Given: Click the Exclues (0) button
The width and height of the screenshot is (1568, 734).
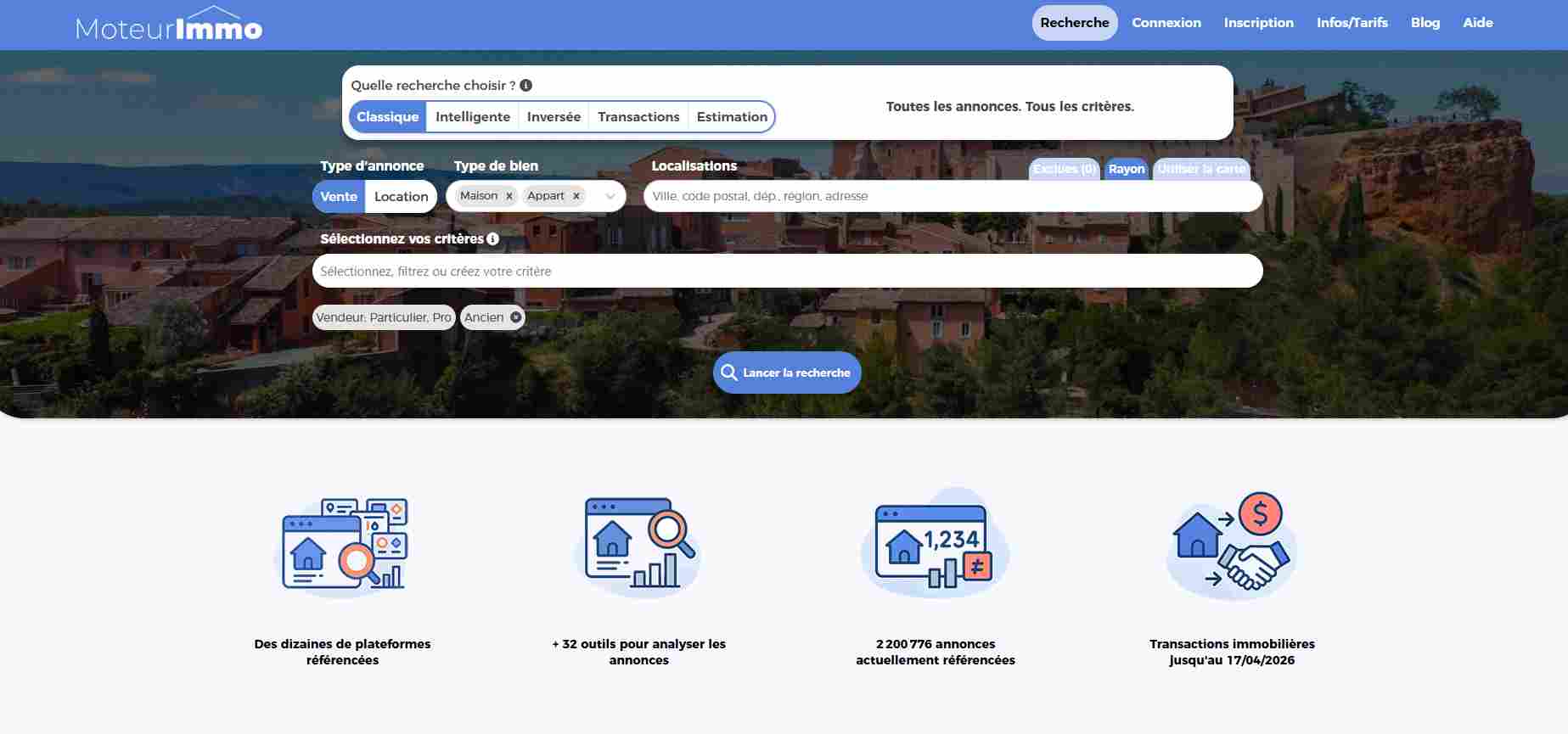Looking at the screenshot, I should (1065, 169).
